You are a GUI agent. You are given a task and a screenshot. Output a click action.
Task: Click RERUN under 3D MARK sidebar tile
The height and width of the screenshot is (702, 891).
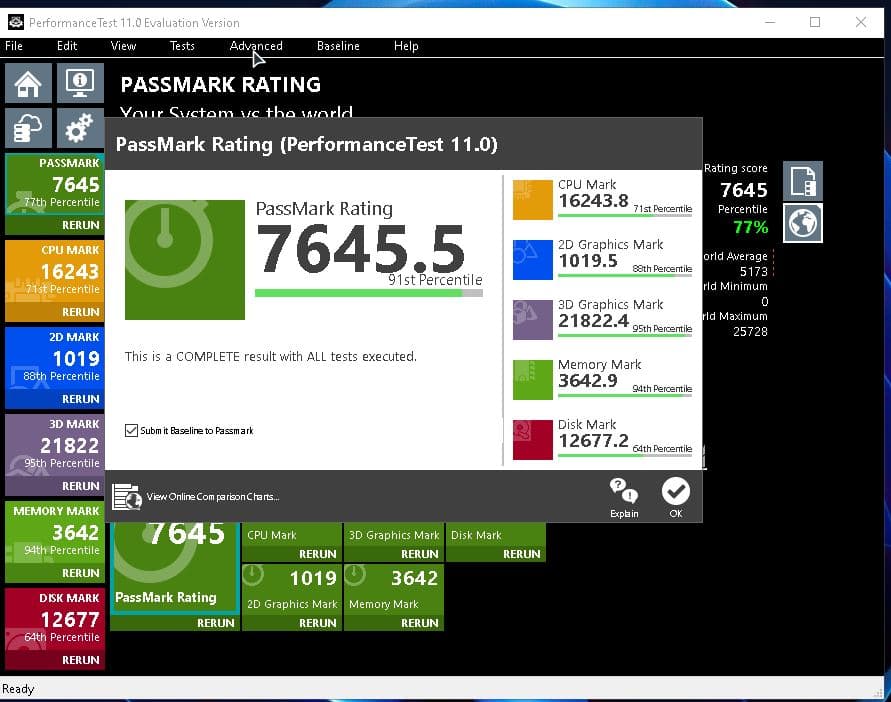pyautogui.click(x=81, y=486)
